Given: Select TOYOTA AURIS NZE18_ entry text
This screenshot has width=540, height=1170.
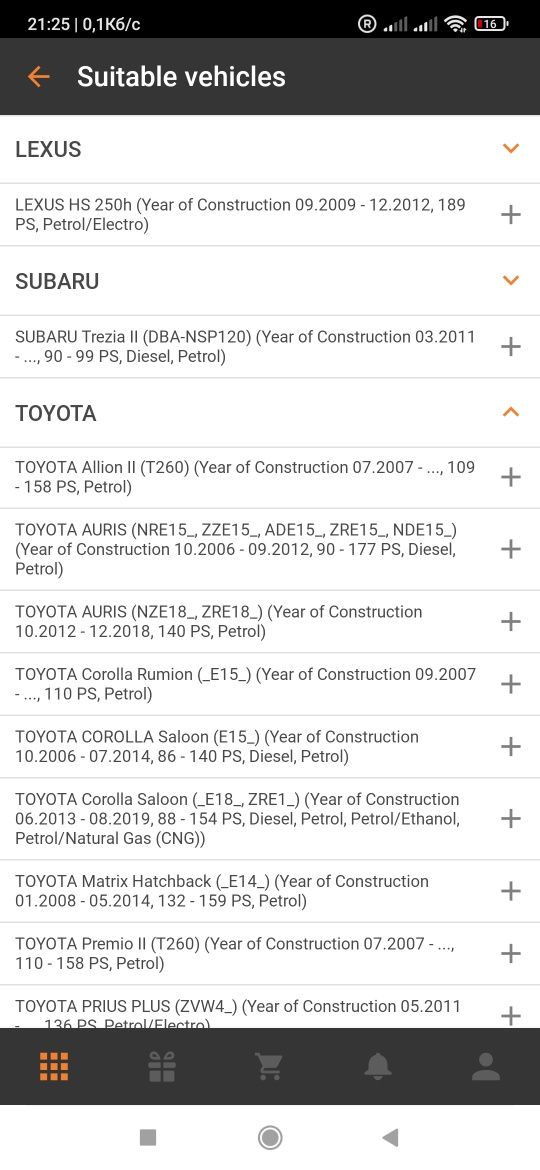Looking at the screenshot, I should click(219, 622).
